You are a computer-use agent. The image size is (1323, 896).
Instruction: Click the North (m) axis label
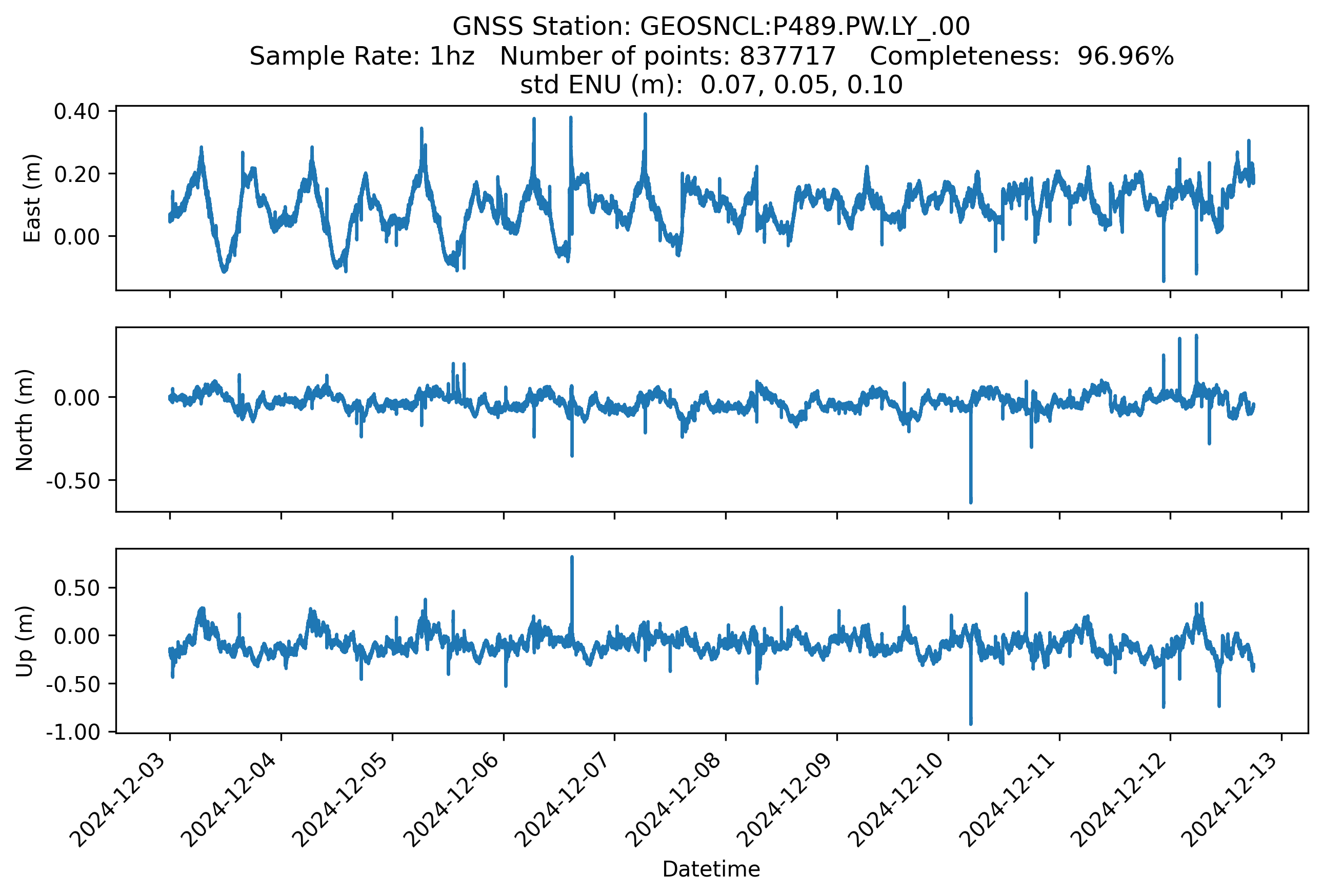(x=25, y=420)
